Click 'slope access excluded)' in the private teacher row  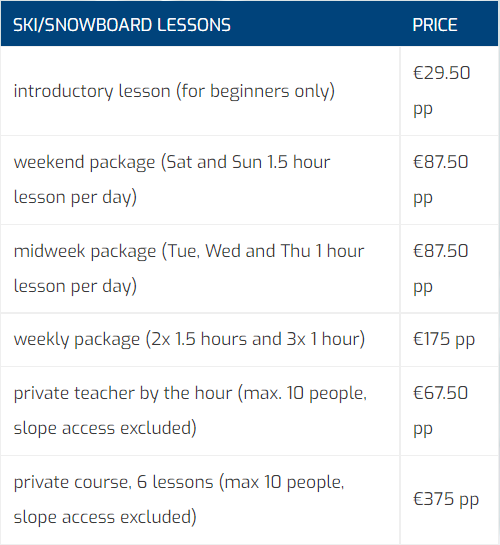105,429
